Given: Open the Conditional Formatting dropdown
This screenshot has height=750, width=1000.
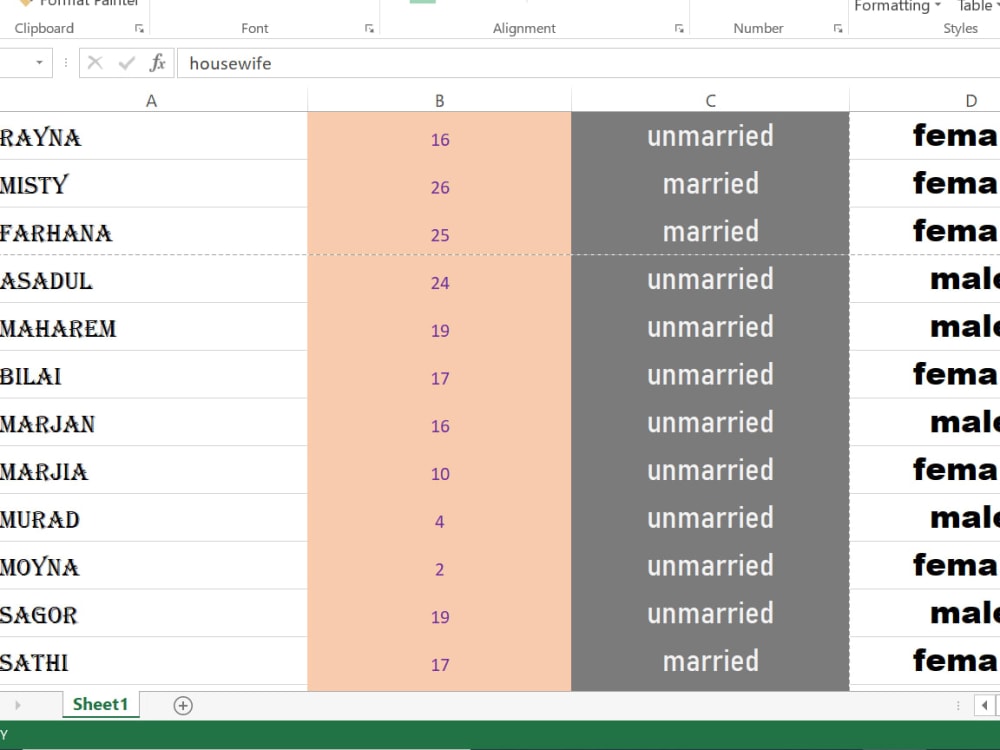Looking at the screenshot, I should pos(897,6).
